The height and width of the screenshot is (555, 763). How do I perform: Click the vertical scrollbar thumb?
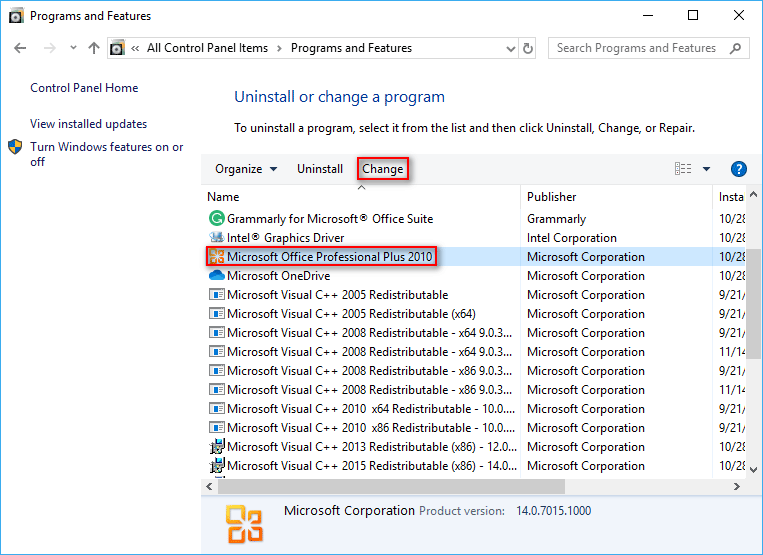pos(753,304)
